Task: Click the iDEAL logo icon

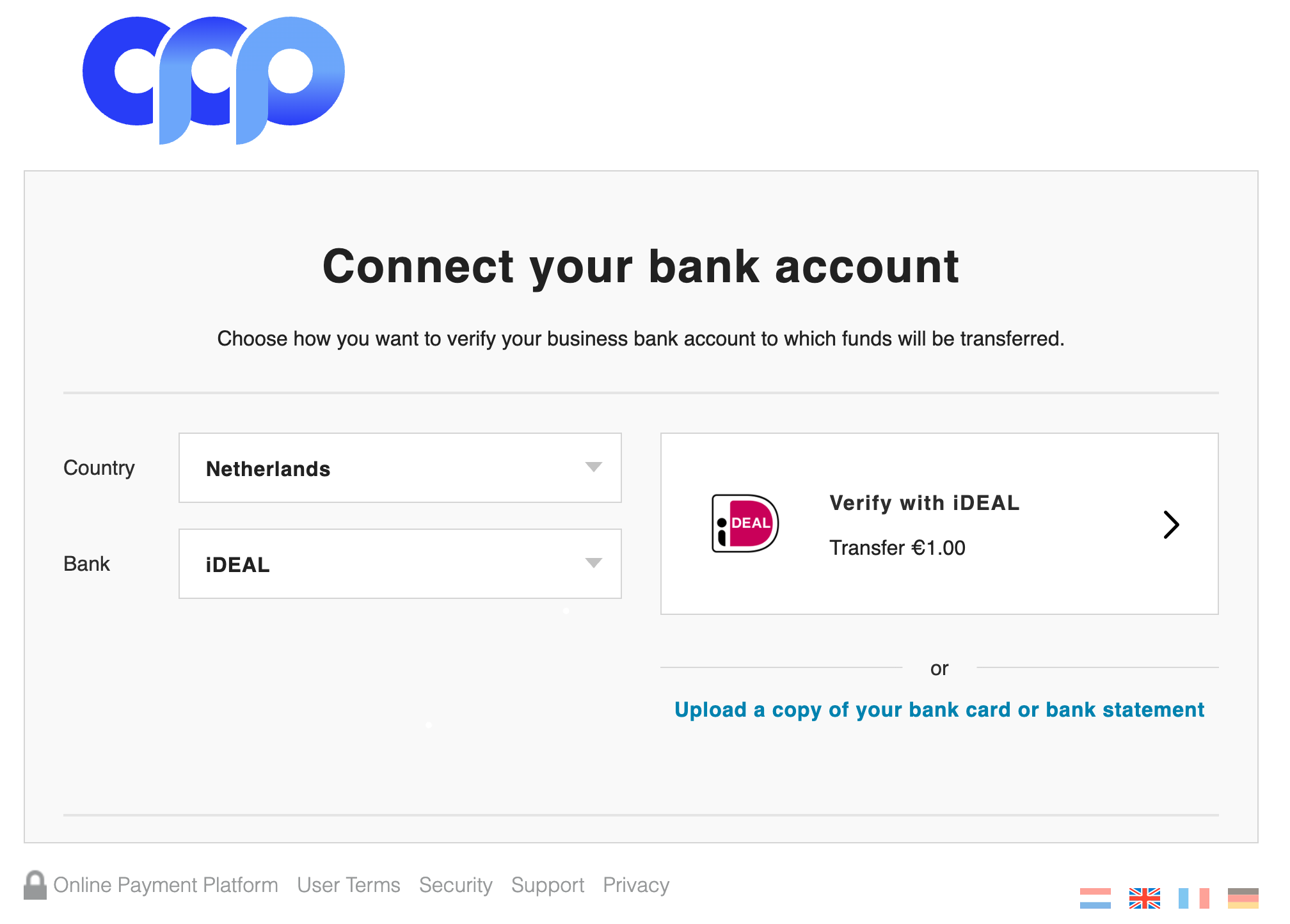Action: 745,523
